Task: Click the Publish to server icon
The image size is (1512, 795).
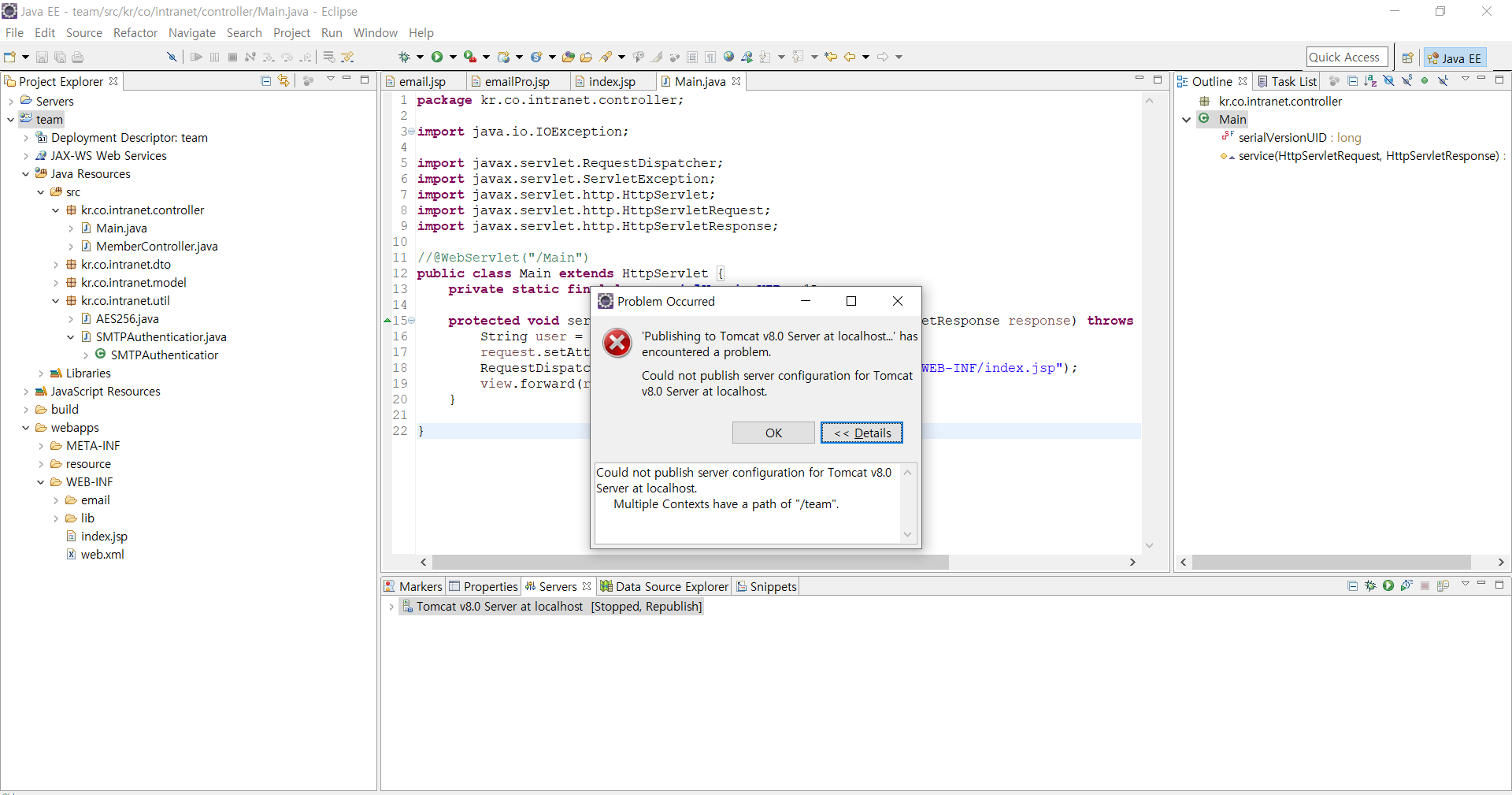Action: (x=1443, y=585)
